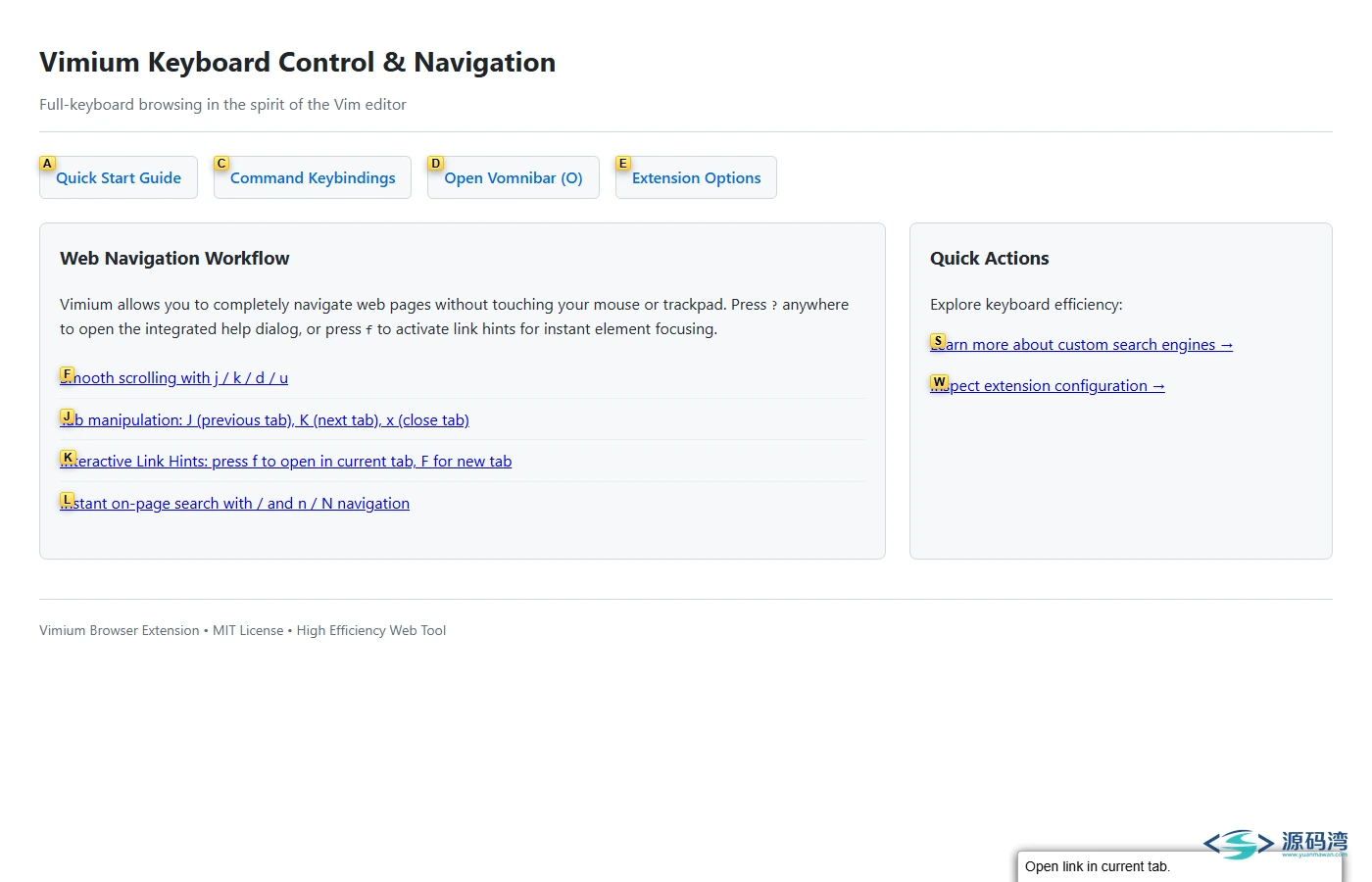Open the Interactive Link Hints link
The width and height of the screenshot is (1372, 882).
(286, 462)
